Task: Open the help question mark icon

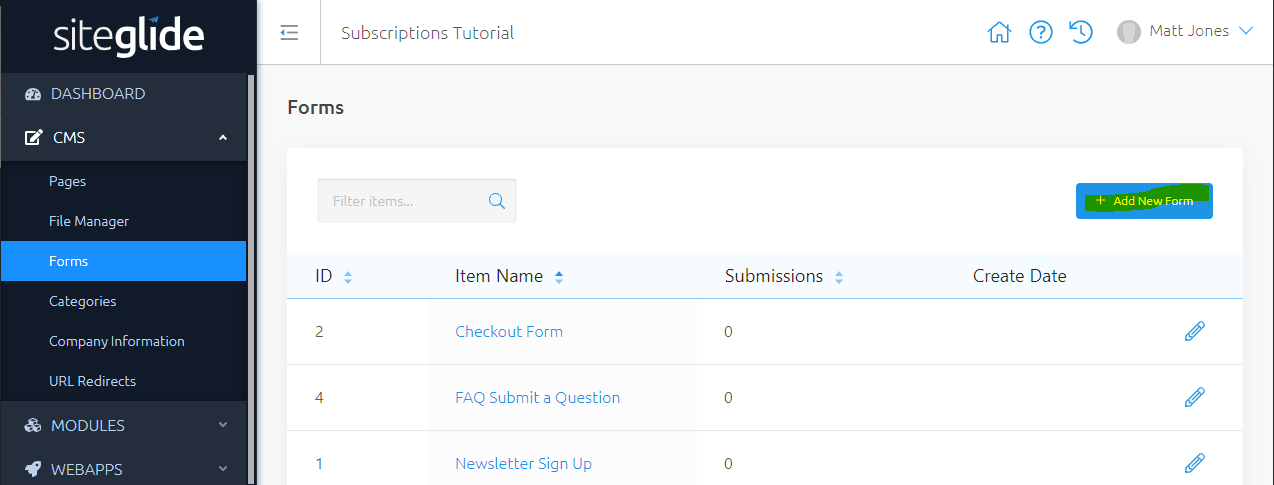Action: pos(1041,33)
